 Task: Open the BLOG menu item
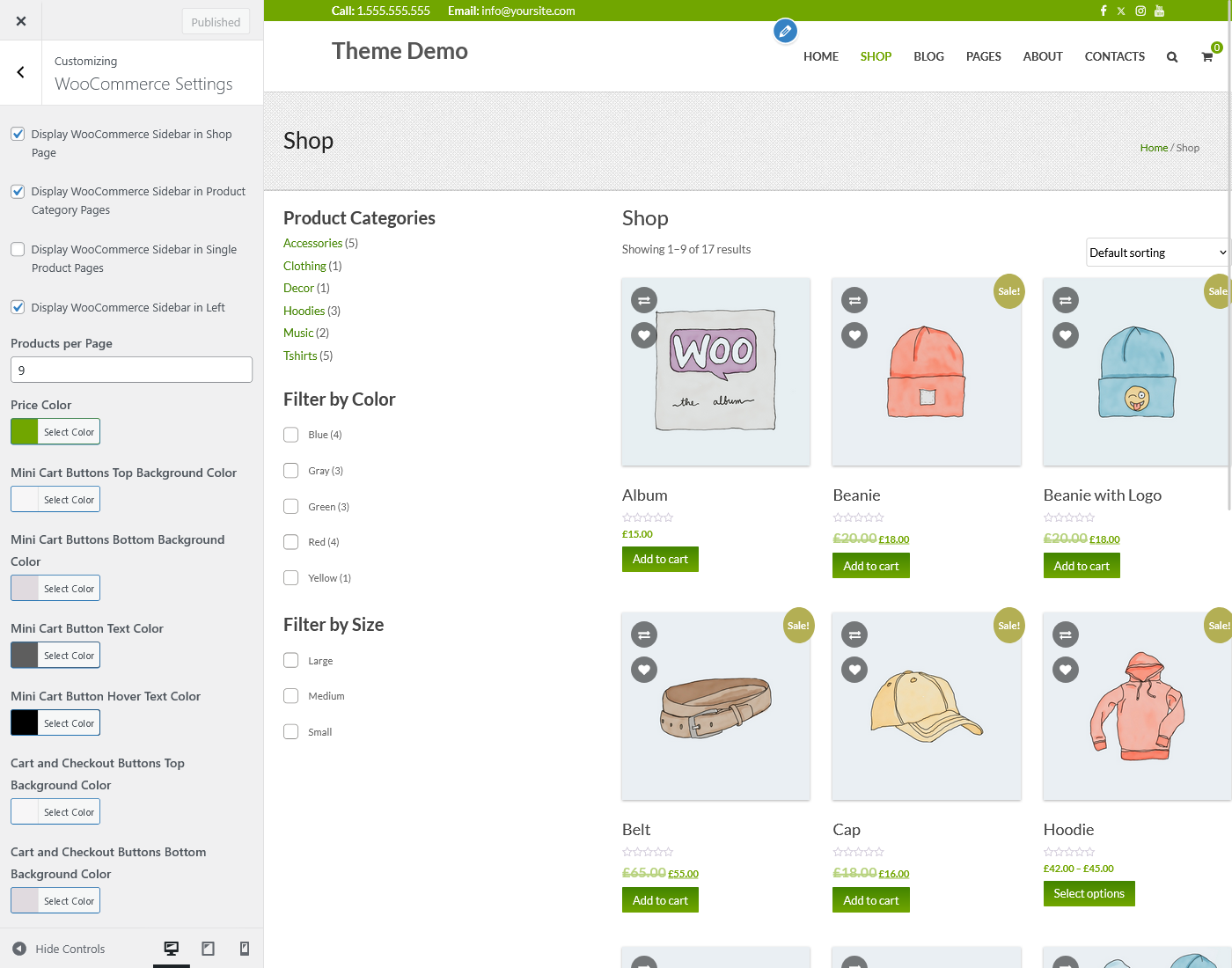click(928, 56)
